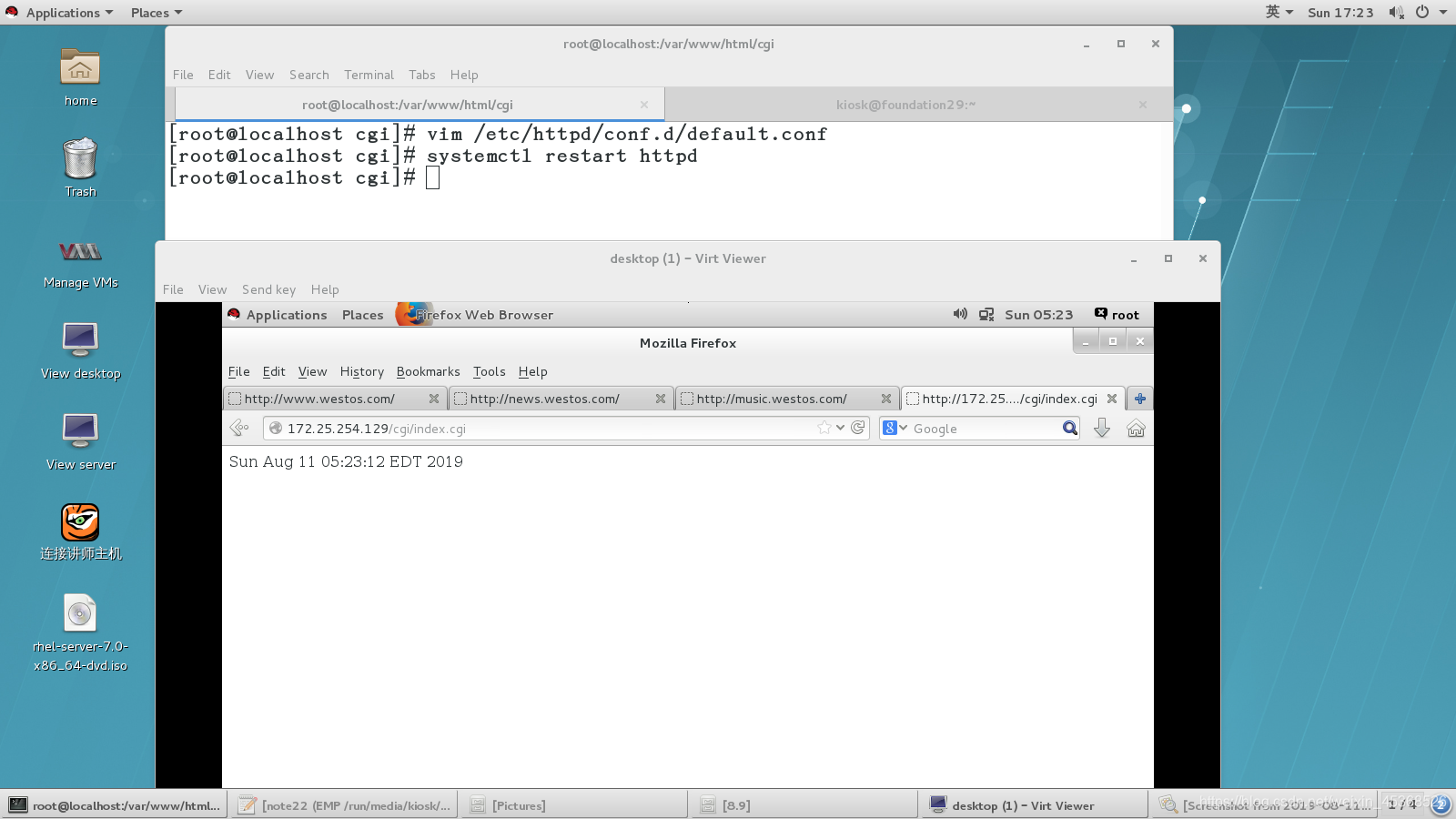Image resolution: width=1456 pixels, height=819 pixels.
Task: Click taskbar desktop (1) Virt Viewer button
Action: (1035, 805)
